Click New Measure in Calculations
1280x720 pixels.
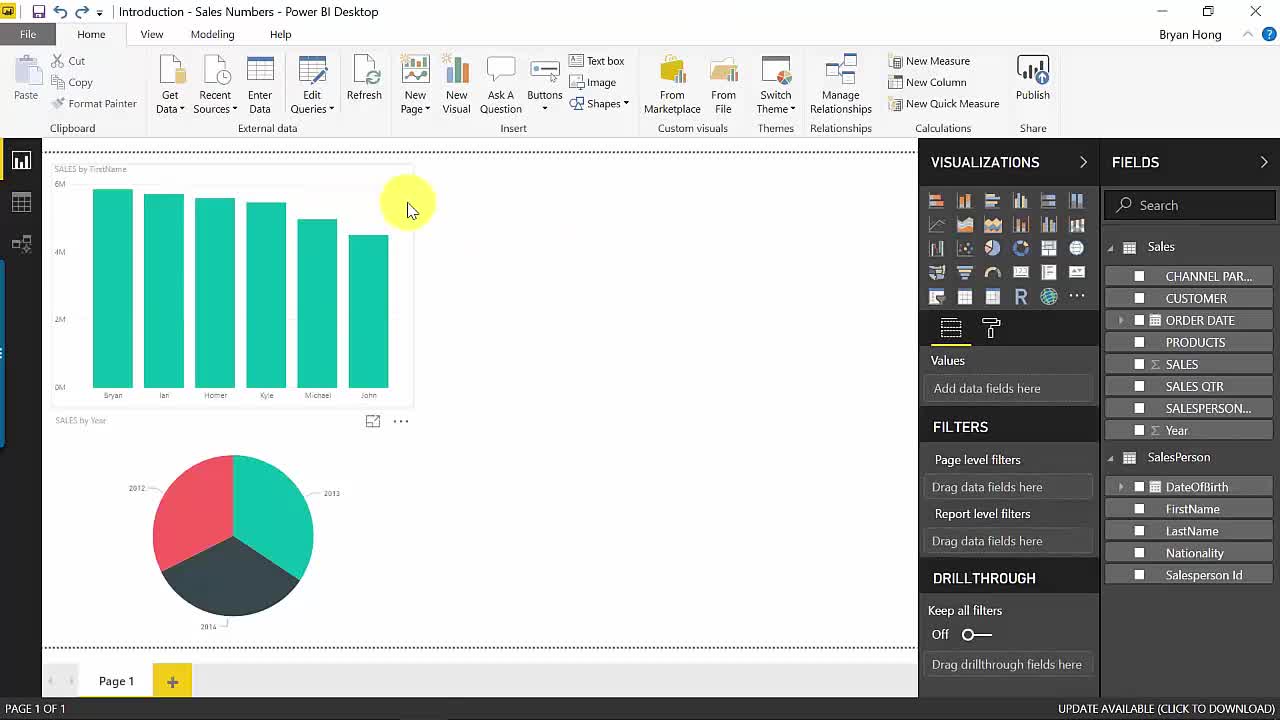point(929,61)
